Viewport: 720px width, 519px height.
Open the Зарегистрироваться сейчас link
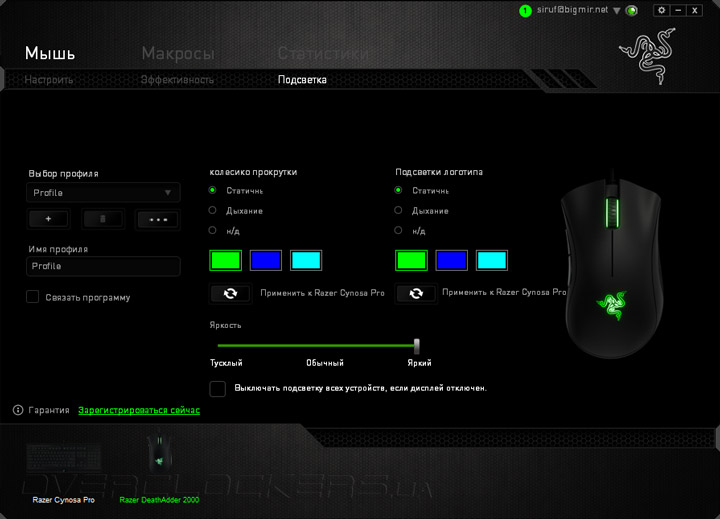(139, 410)
